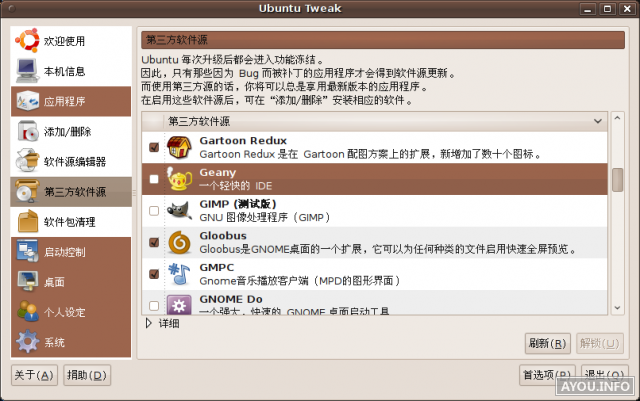Click the window menu button in title bar
The image size is (640, 401).
point(12,9)
